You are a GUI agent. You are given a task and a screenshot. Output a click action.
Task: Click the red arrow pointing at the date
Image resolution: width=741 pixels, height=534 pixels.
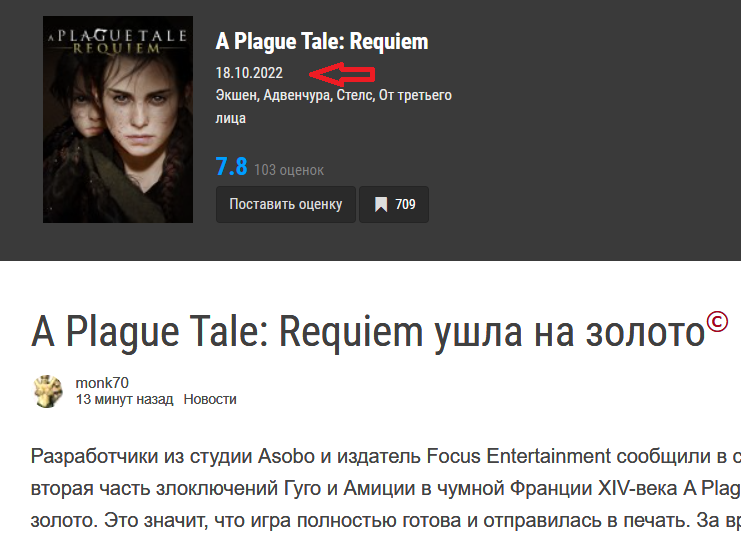pyautogui.click(x=342, y=74)
